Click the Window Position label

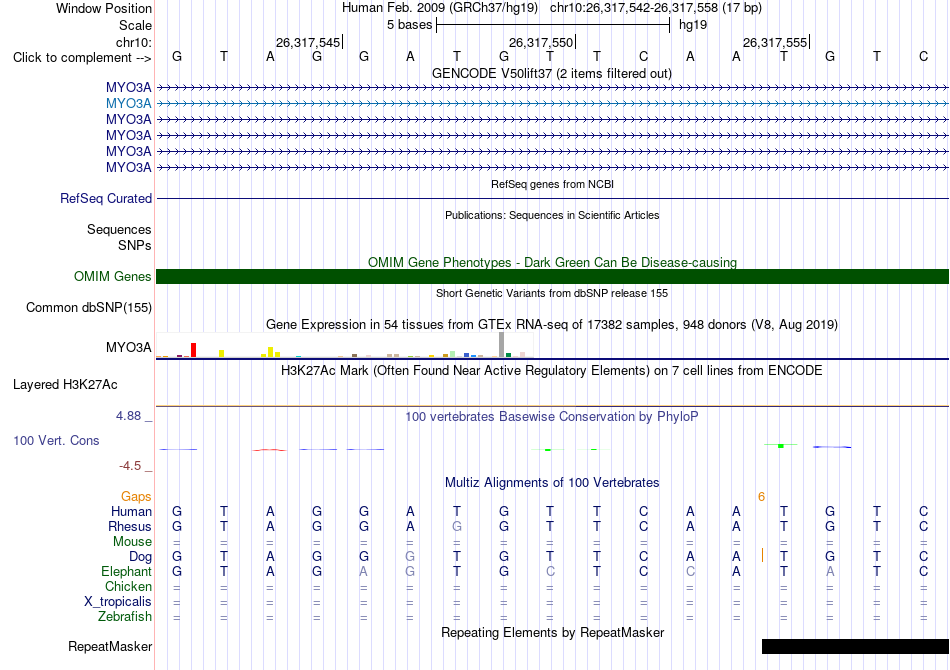[x=104, y=8]
